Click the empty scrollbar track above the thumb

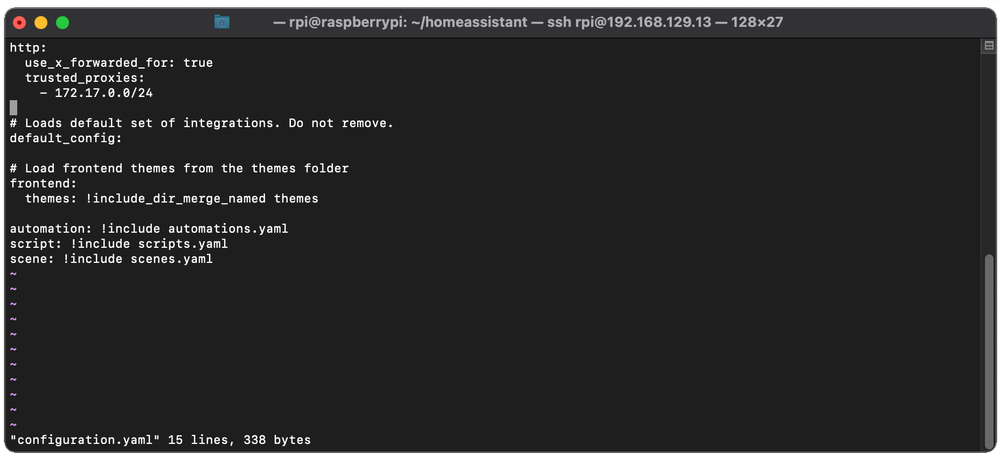coord(986,150)
